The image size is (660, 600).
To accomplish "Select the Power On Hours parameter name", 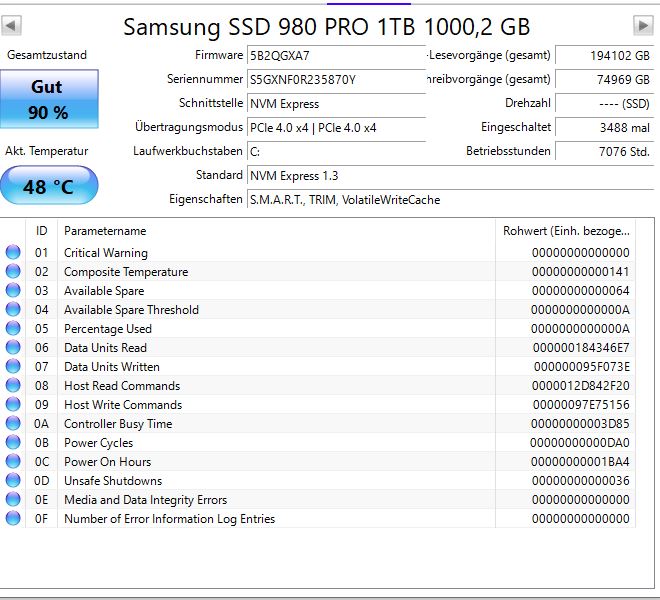I will pyautogui.click(x=107, y=461).
